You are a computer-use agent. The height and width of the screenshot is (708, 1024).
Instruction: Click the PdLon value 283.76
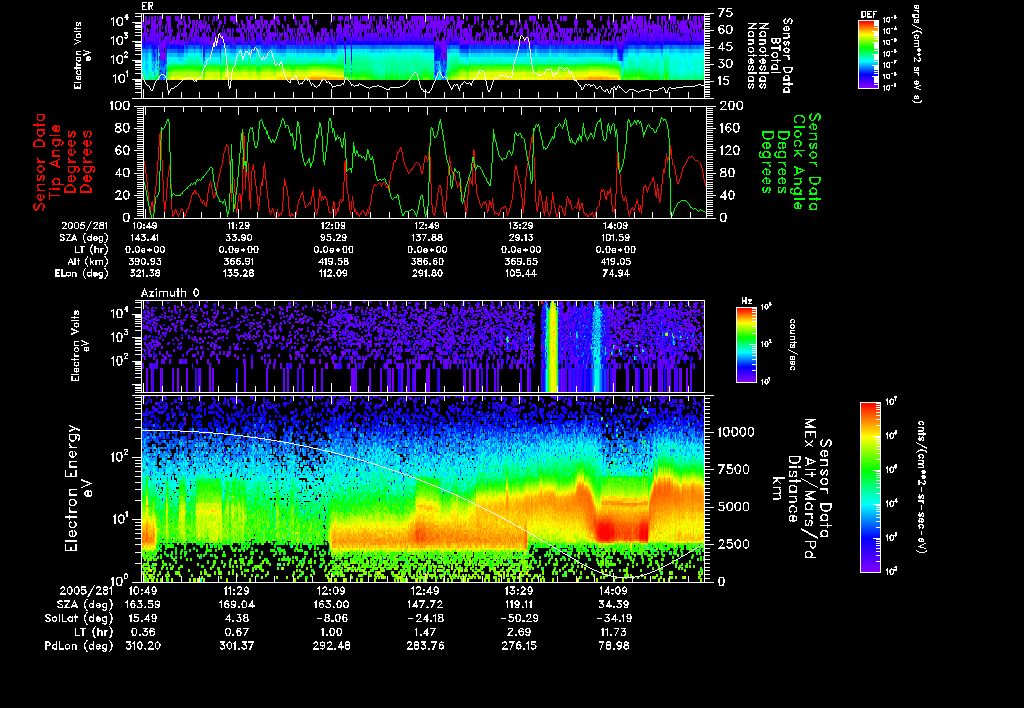tap(425, 645)
